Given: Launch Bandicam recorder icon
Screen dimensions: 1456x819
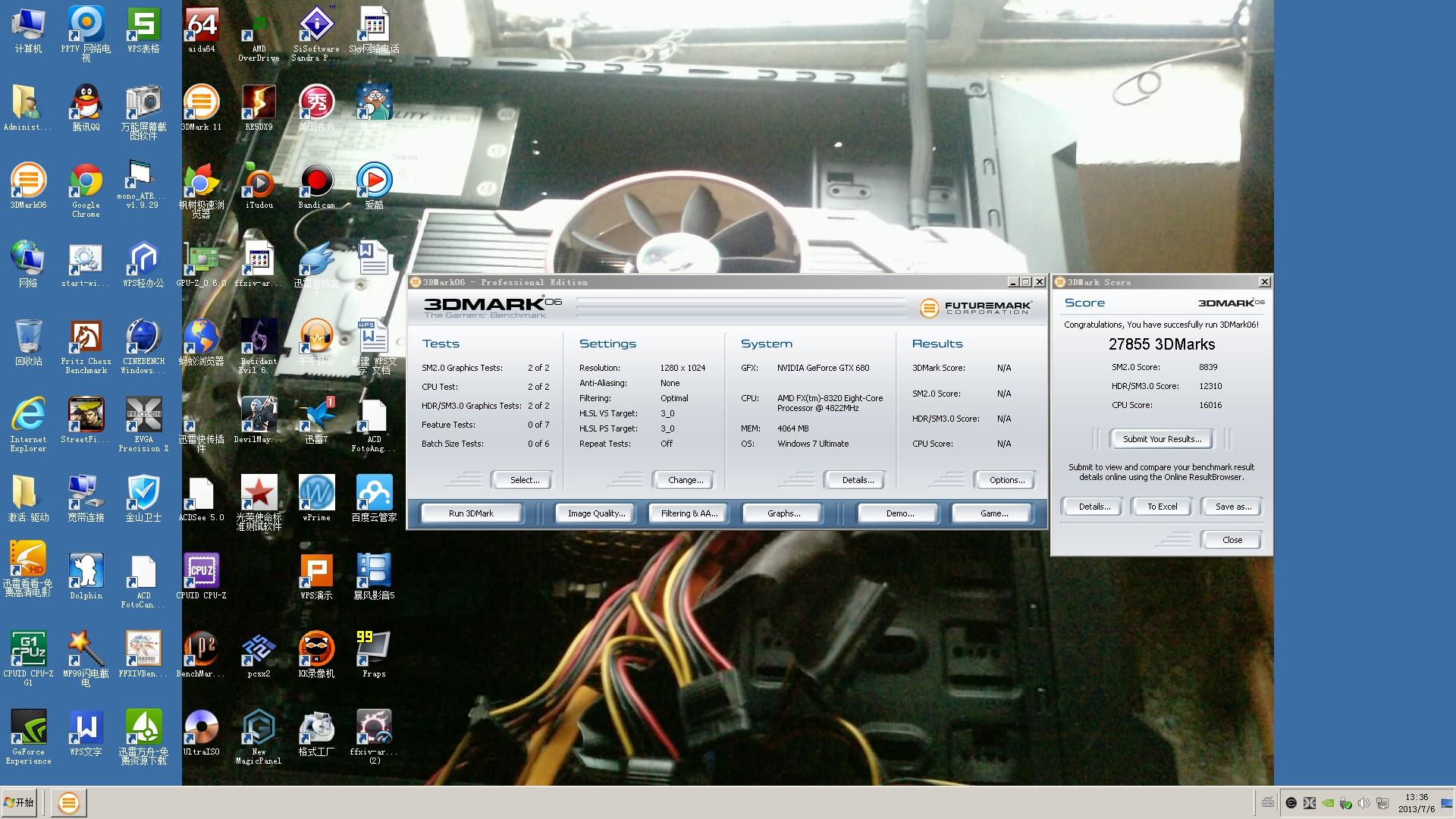Looking at the screenshot, I should [316, 186].
